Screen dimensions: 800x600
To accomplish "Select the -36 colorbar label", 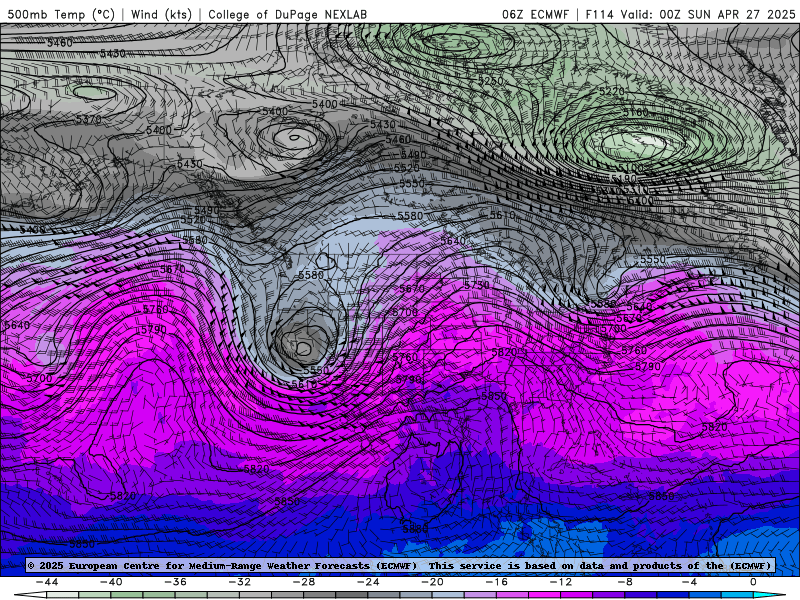I will pyautogui.click(x=176, y=582).
